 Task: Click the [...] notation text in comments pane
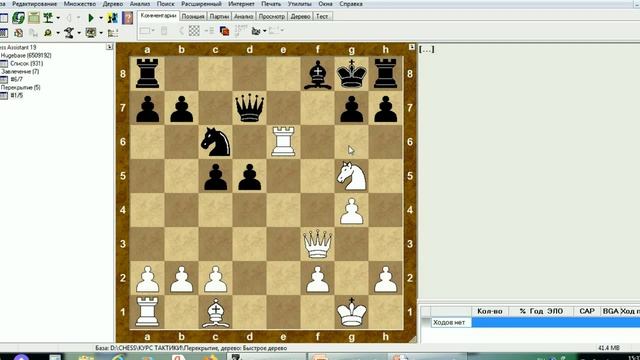(427, 49)
